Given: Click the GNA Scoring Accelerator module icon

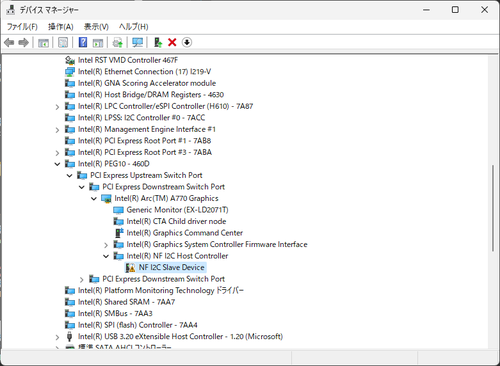Looking at the screenshot, I should click(70, 83).
